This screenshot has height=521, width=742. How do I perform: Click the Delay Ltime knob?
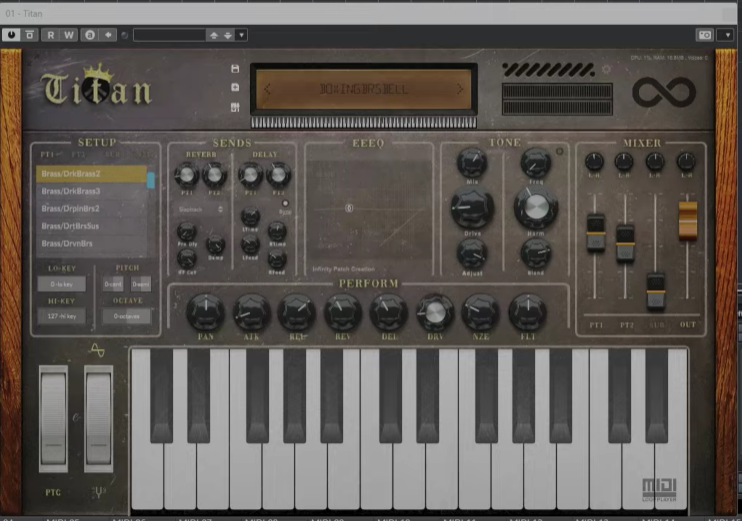click(x=250, y=217)
